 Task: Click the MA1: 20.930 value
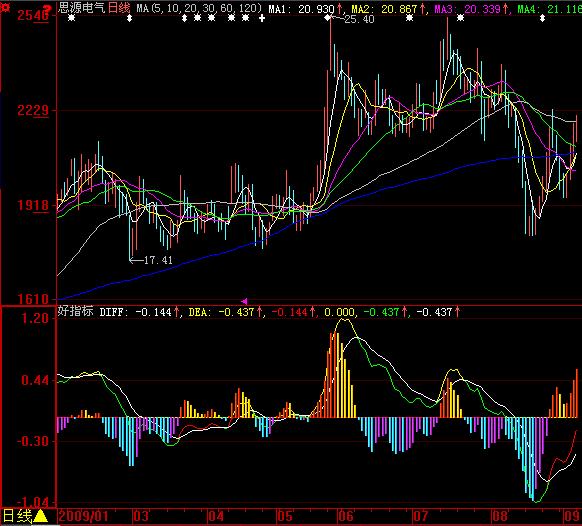click(302, 9)
